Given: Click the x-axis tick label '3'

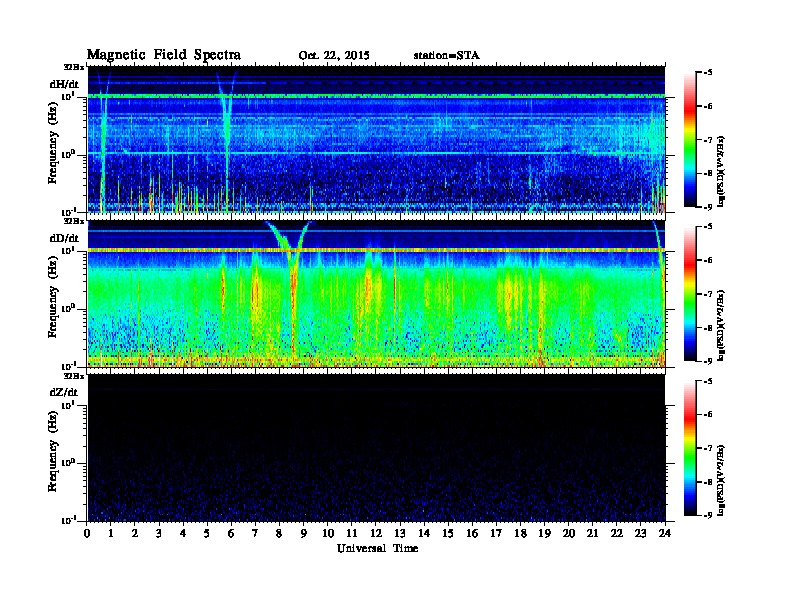Looking at the screenshot, I should click(159, 533).
